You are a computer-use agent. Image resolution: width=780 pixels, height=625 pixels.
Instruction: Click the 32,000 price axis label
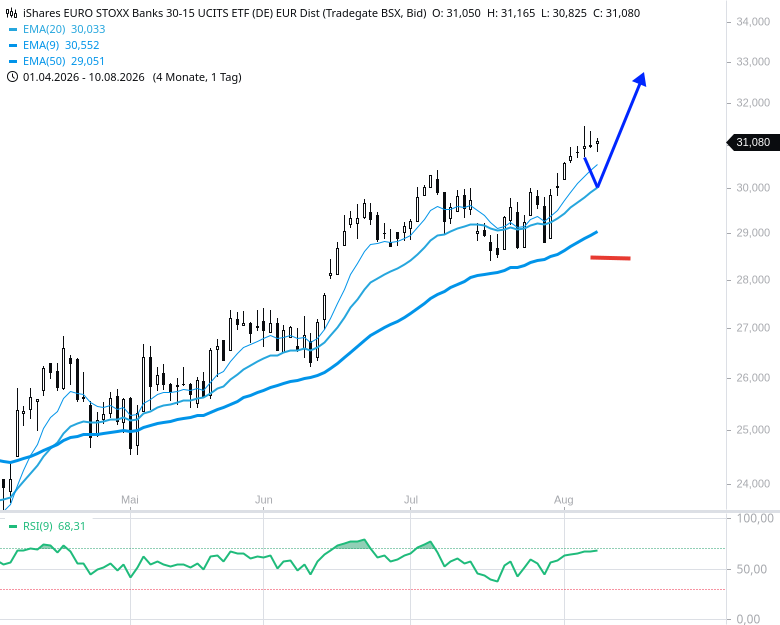coord(753,103)
